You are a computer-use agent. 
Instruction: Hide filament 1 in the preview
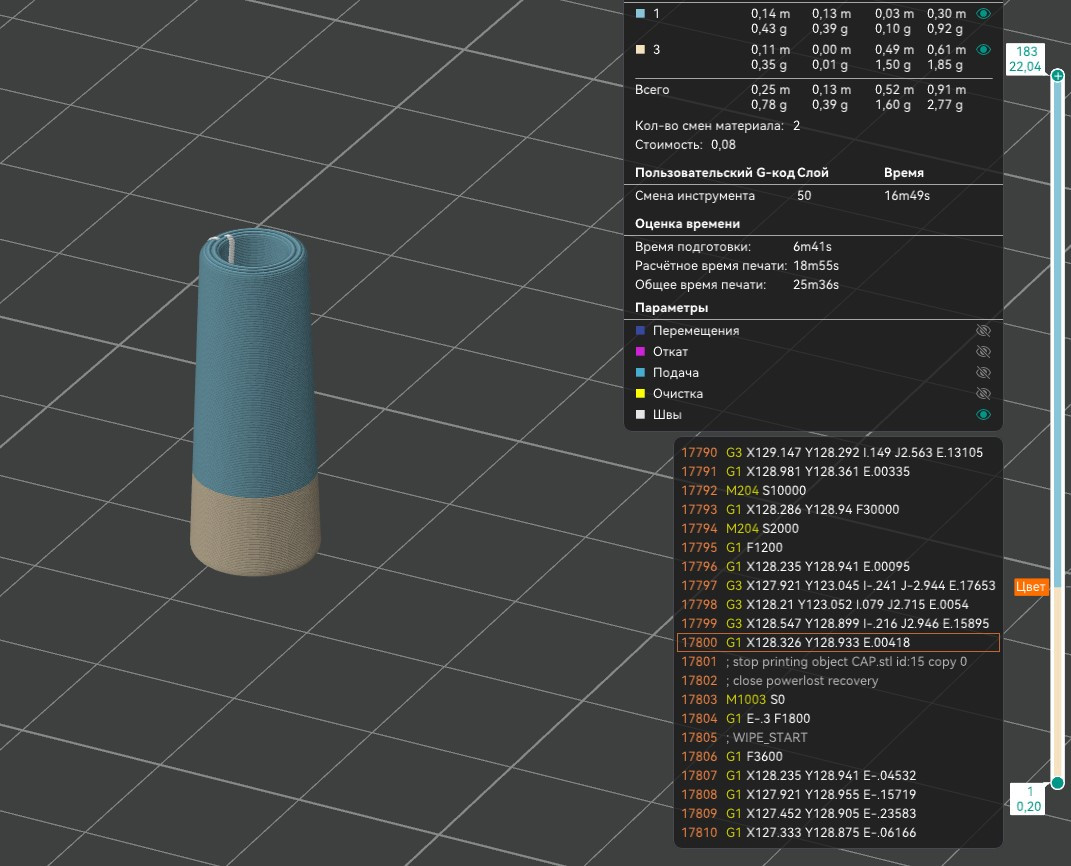pyautogui.click(x=983, y=14)
